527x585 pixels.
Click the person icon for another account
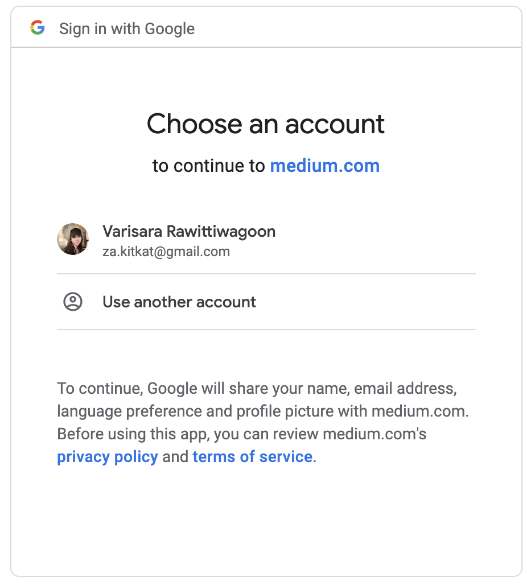coord(73,301)
